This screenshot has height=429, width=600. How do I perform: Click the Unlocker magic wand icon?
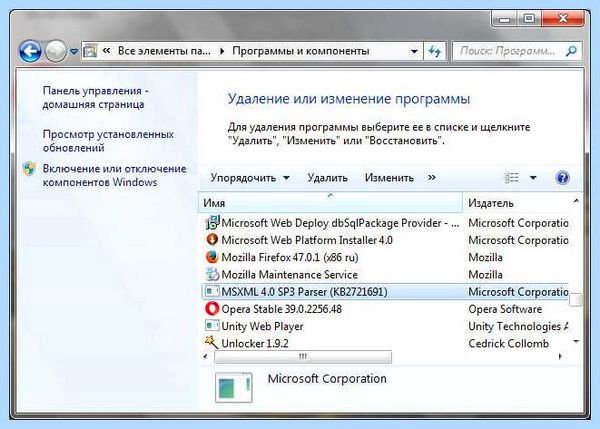coord(212,343)
